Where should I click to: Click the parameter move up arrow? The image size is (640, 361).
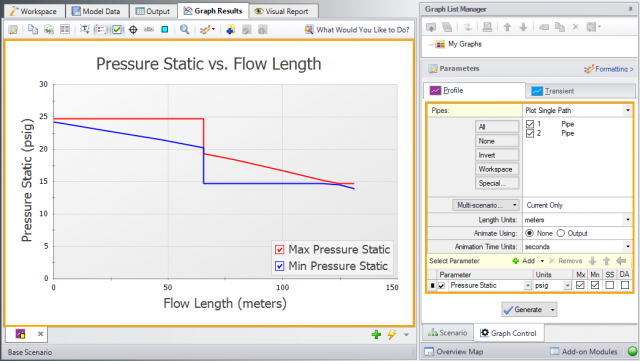(x=607, y=261)
